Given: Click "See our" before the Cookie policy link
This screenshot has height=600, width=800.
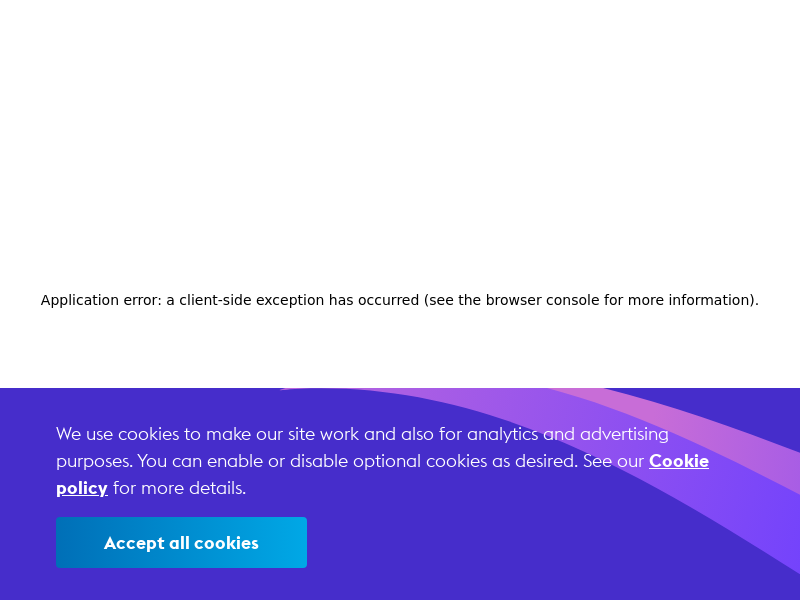Looking at the screenshot, I should 614,461.
